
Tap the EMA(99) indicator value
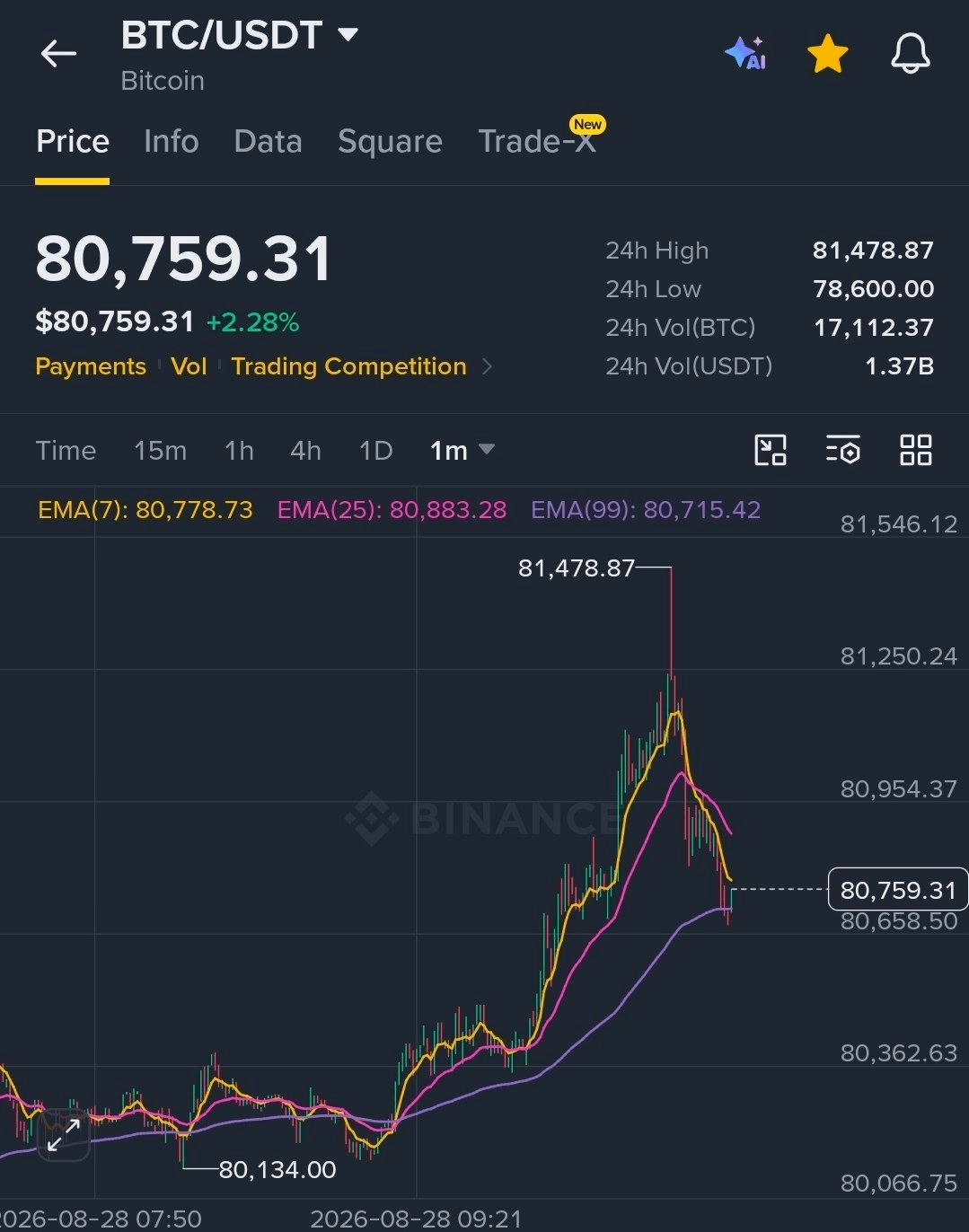point(646,510)
